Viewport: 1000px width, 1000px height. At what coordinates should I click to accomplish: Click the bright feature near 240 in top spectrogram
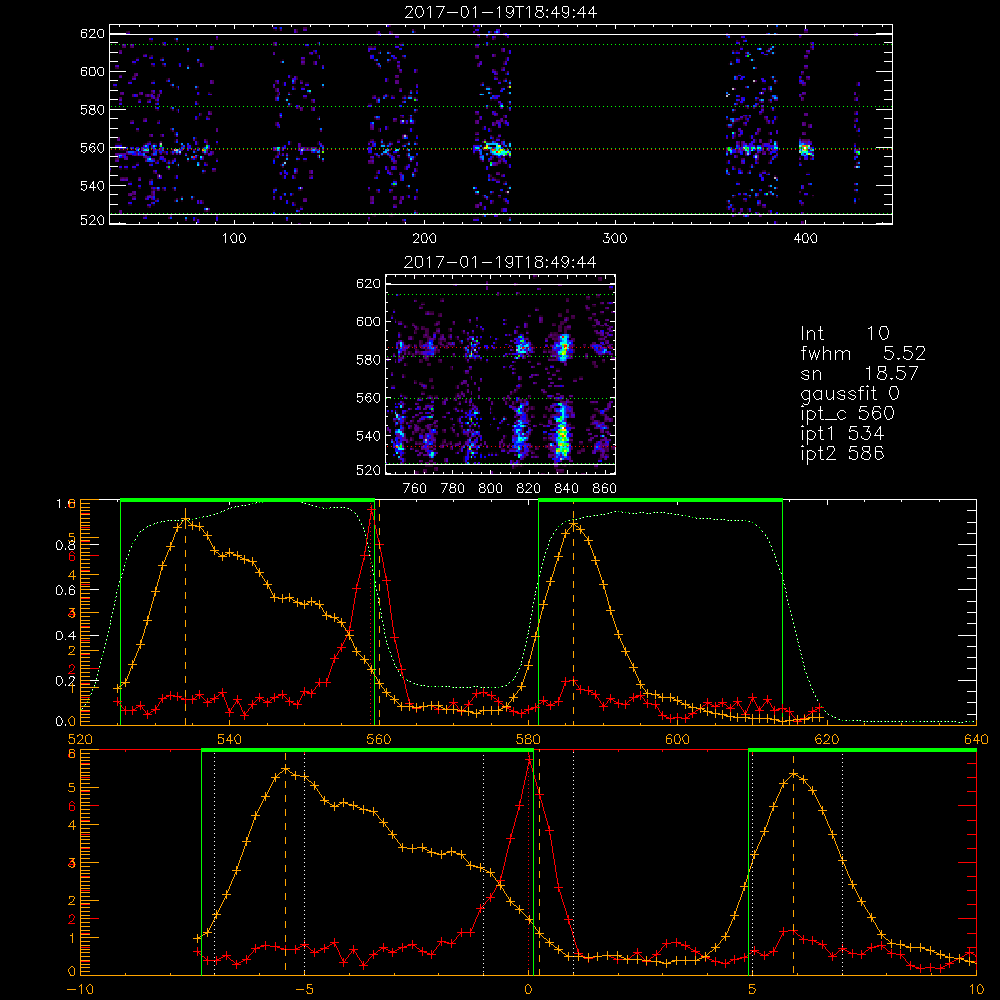494,150
